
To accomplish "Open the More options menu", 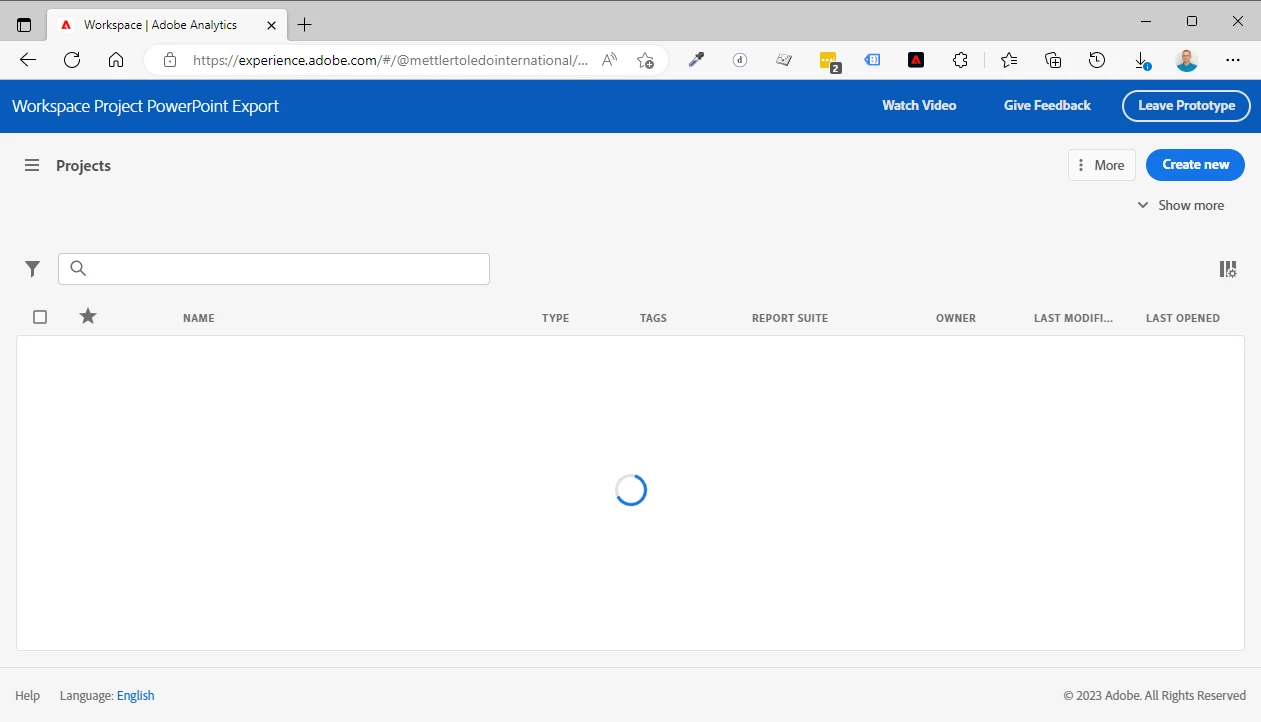I will tap(1102, 165).
